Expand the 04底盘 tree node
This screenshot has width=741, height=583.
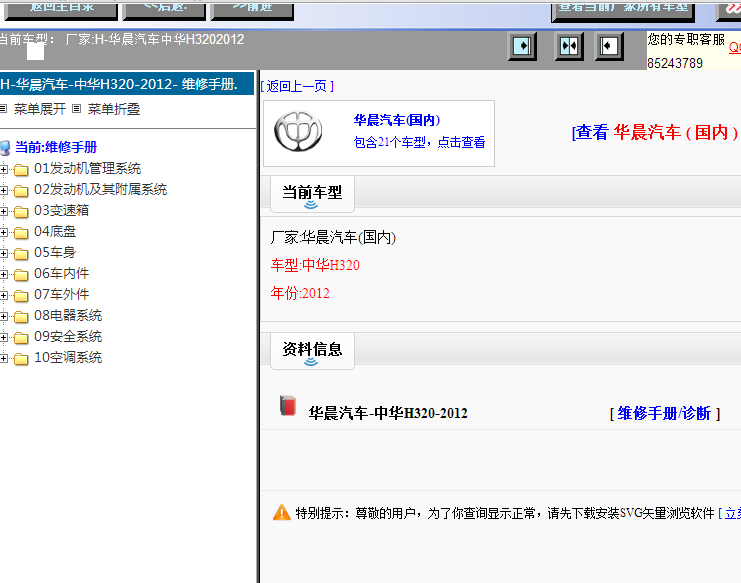click(4, 232)
